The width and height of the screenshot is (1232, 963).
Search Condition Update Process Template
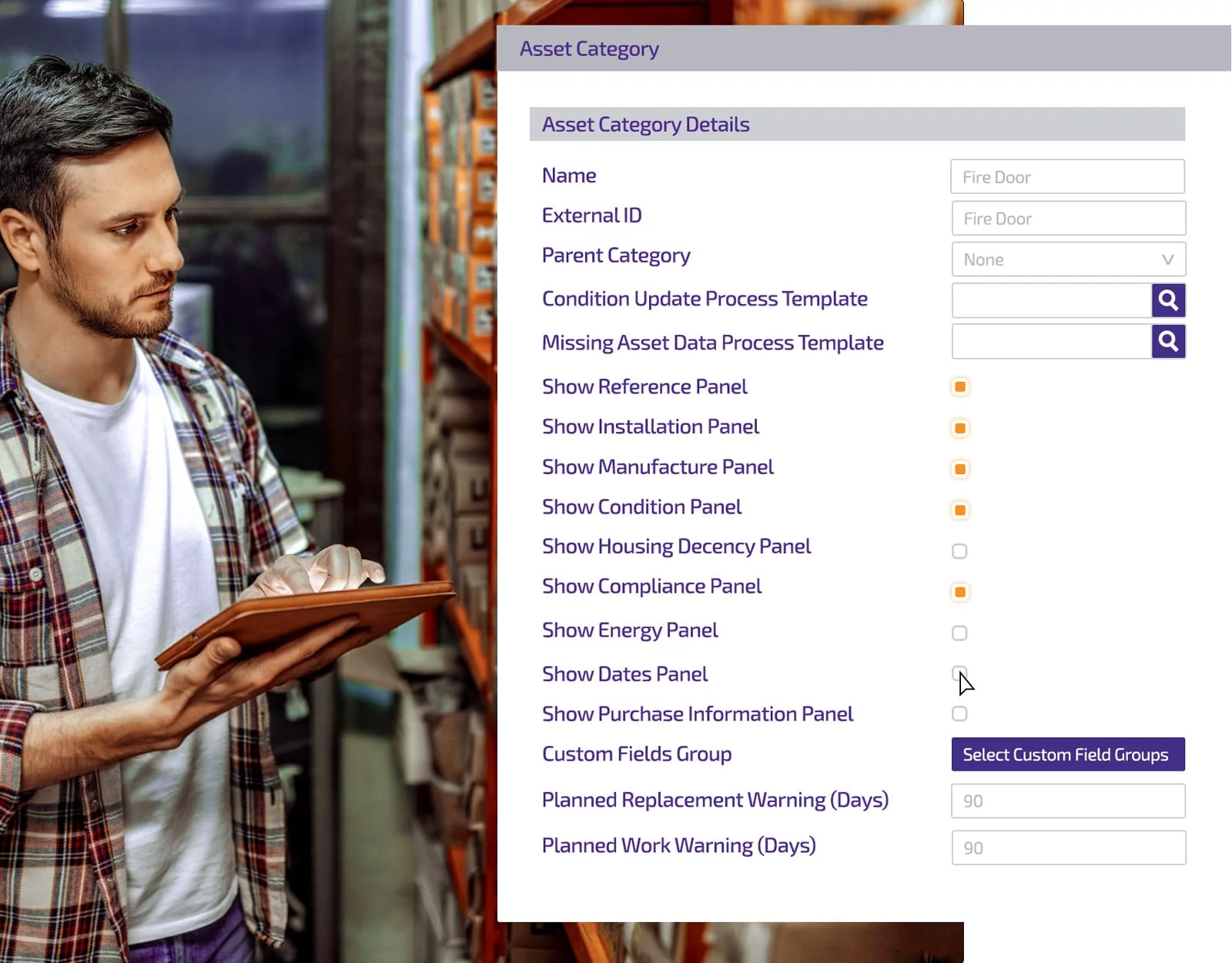[x=1168, y=300]
